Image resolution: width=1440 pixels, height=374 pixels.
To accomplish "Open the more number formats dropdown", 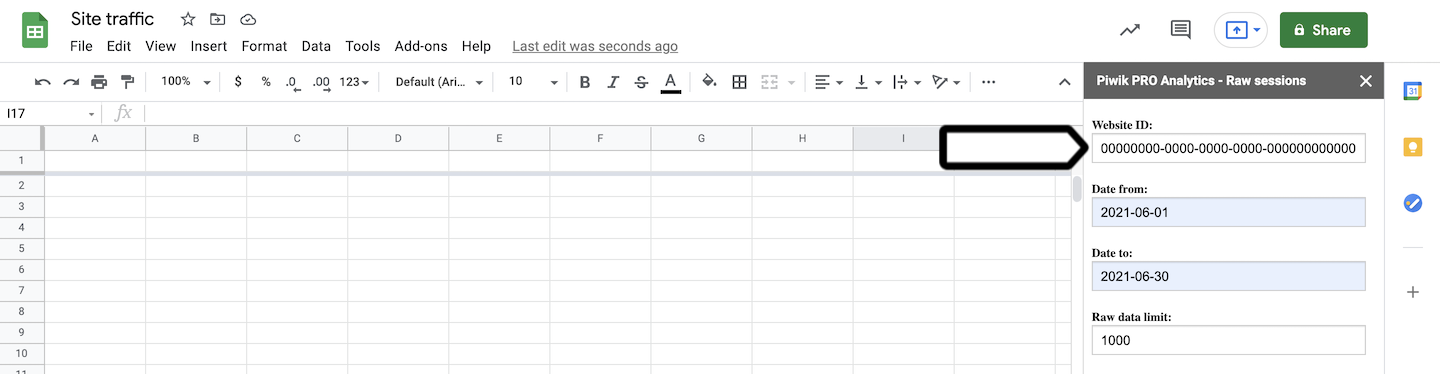I will pos(354,82).
